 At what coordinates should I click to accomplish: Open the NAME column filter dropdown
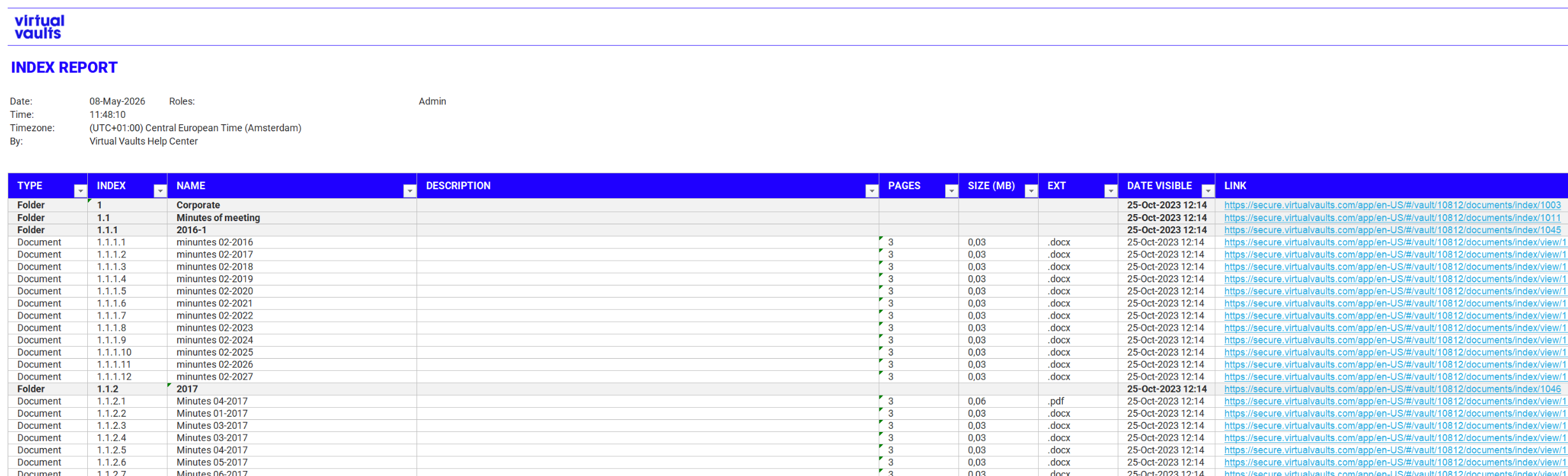(x=410, y=191)
